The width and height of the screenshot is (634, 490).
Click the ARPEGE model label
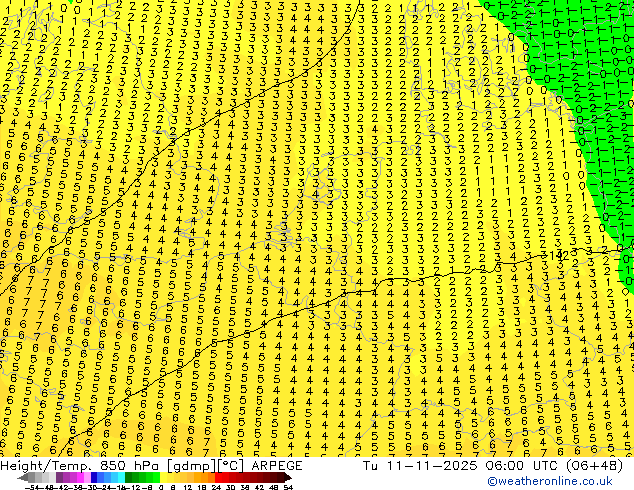277,466
